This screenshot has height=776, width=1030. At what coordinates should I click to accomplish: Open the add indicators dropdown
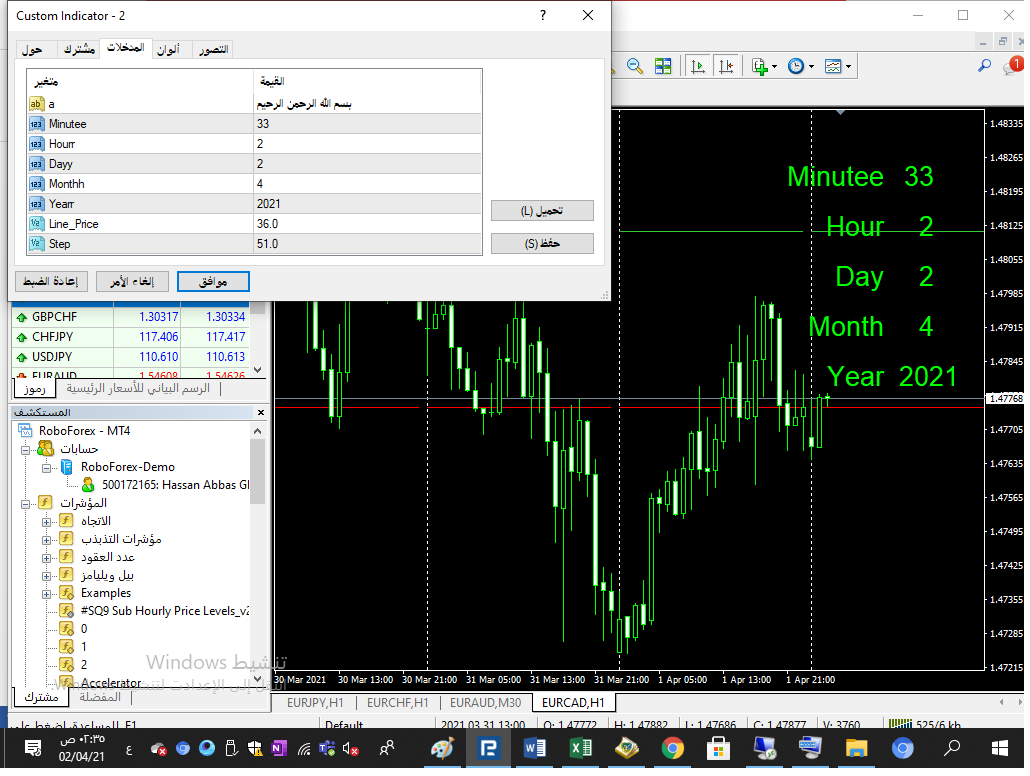[763, 66]
